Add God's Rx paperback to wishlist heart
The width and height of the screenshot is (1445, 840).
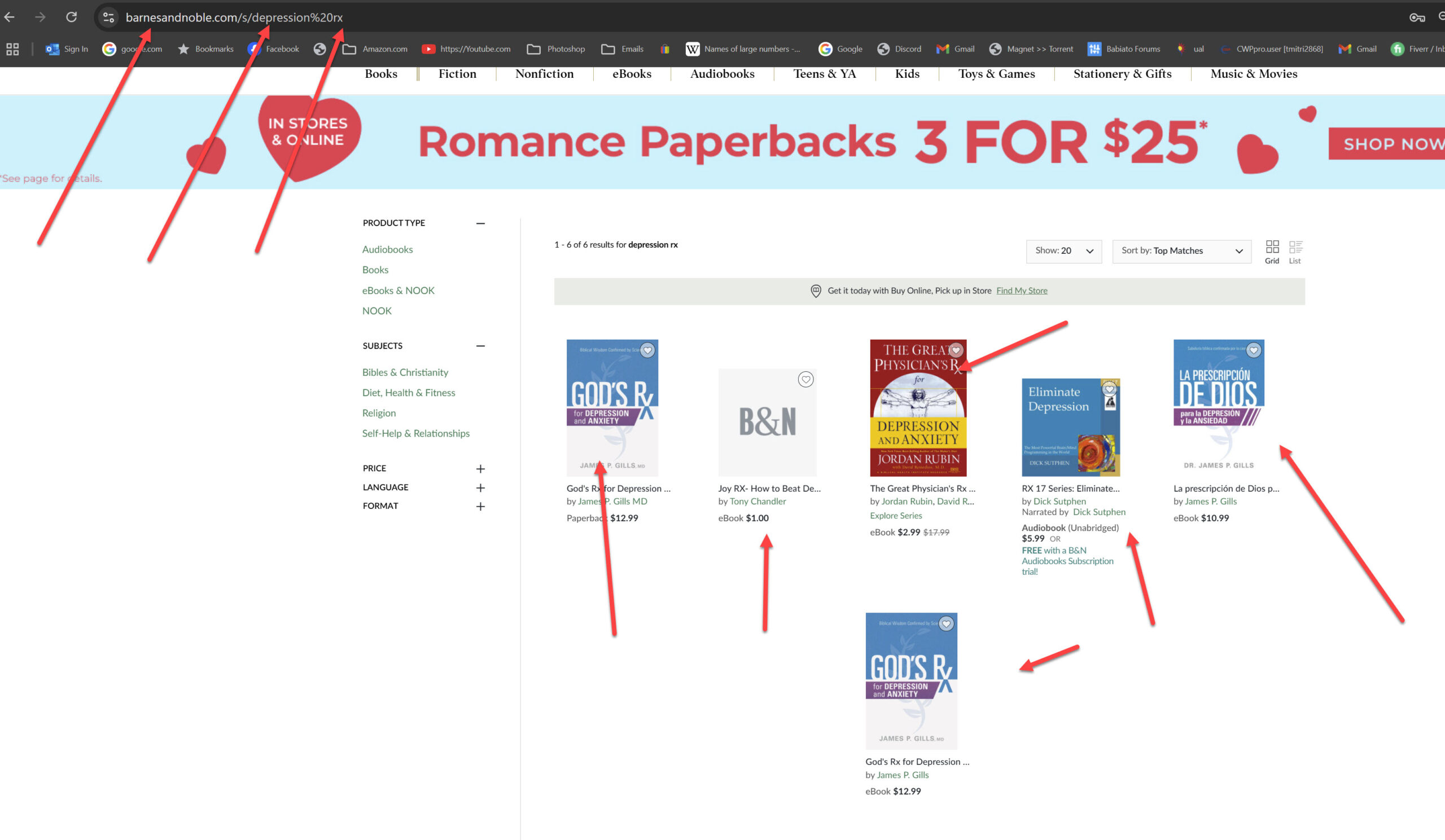point(647,350)
